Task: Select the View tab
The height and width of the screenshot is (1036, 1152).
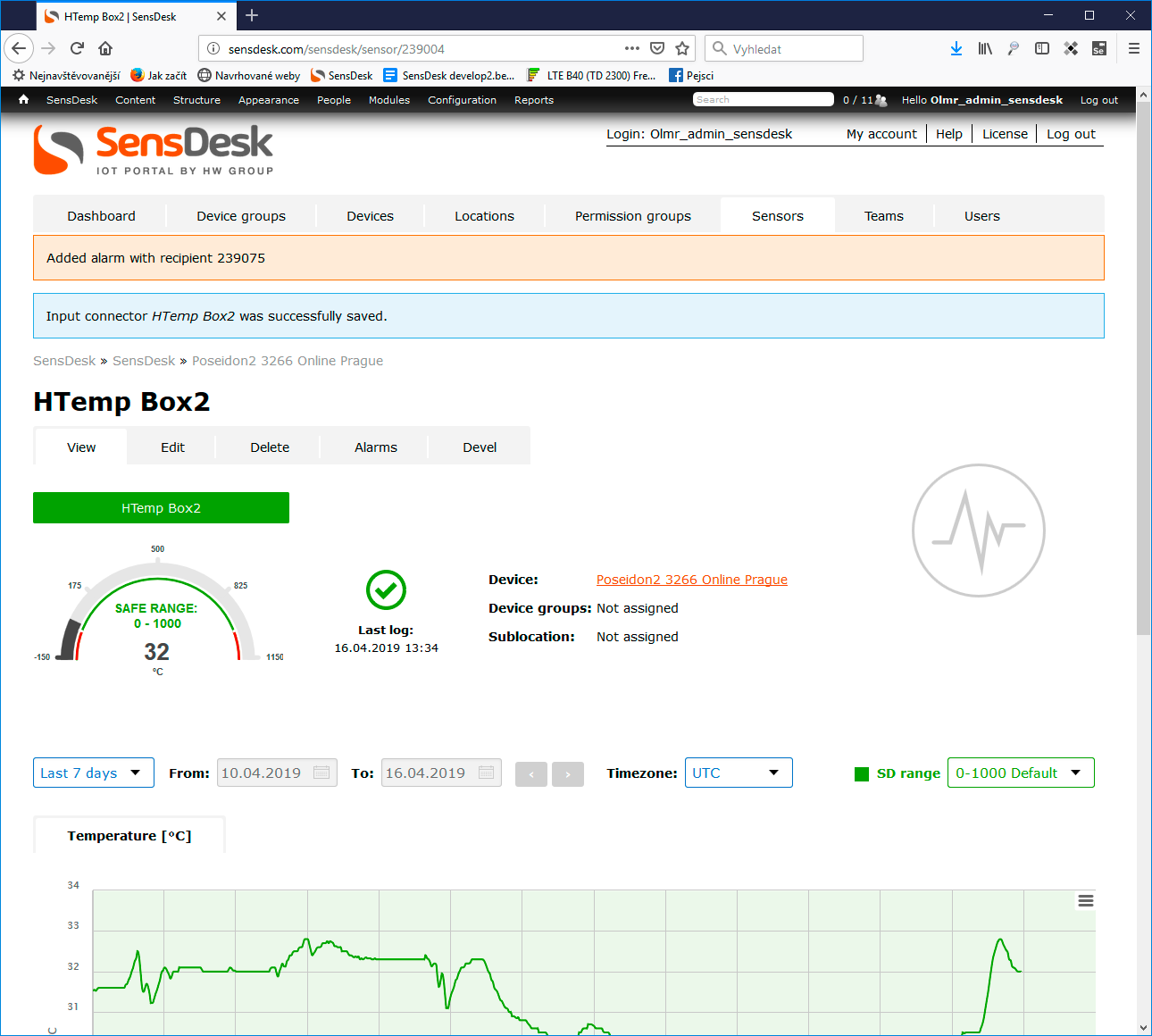Action: (x=81, y=447)
